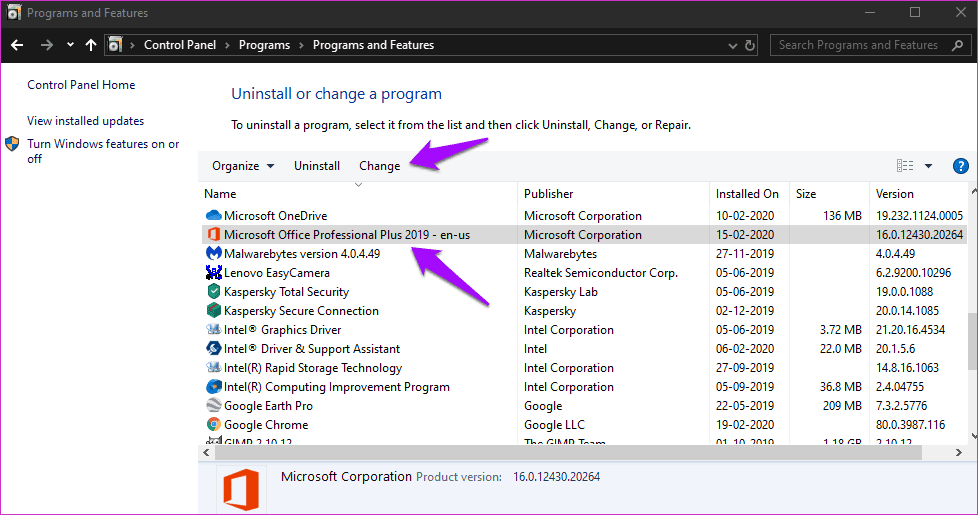Click the Google Chrome icon in list

(213, 425)
